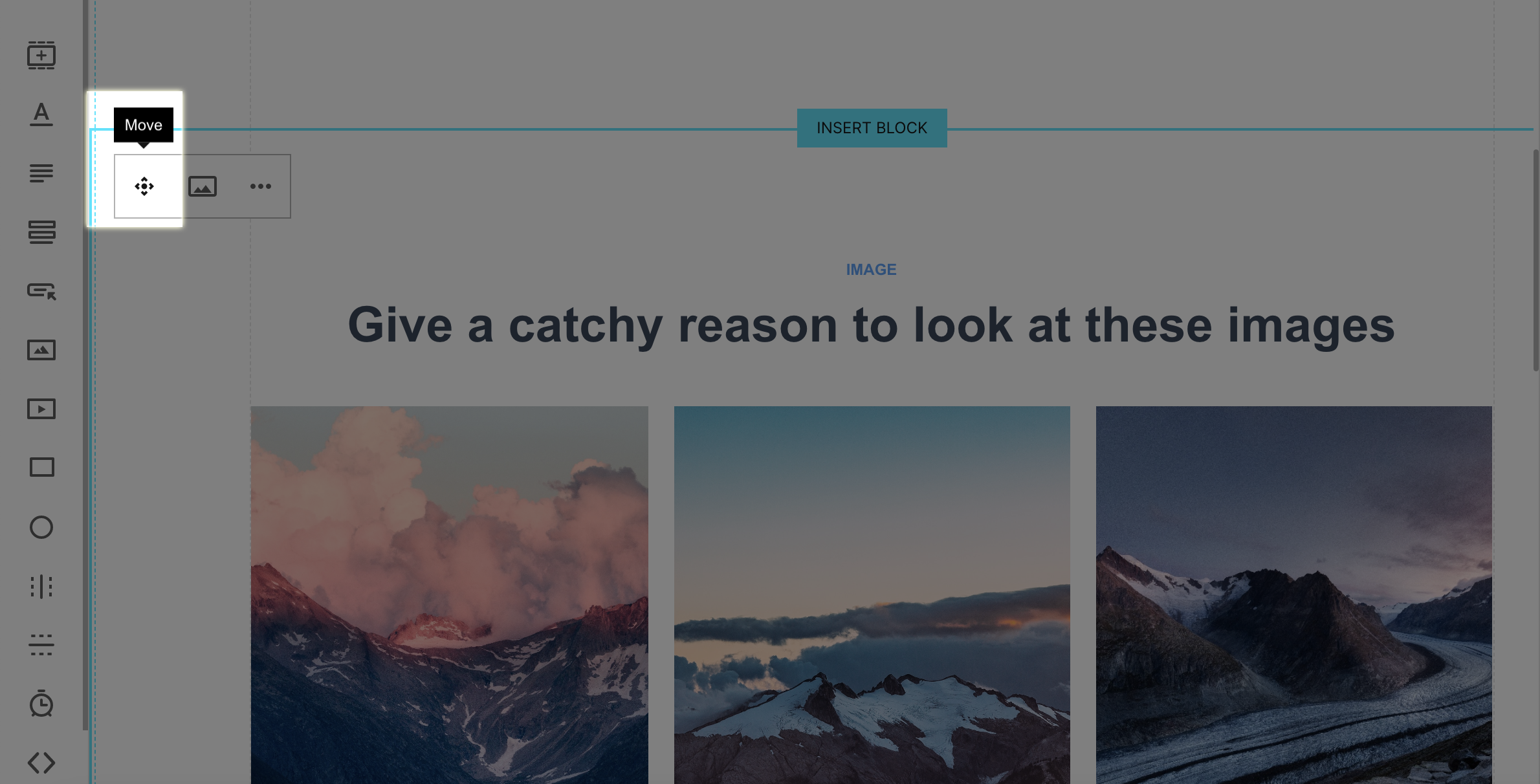Click the INSERT BLOCK button
The height and width of the screenshot is (784, 1540).
click(872, 128)
